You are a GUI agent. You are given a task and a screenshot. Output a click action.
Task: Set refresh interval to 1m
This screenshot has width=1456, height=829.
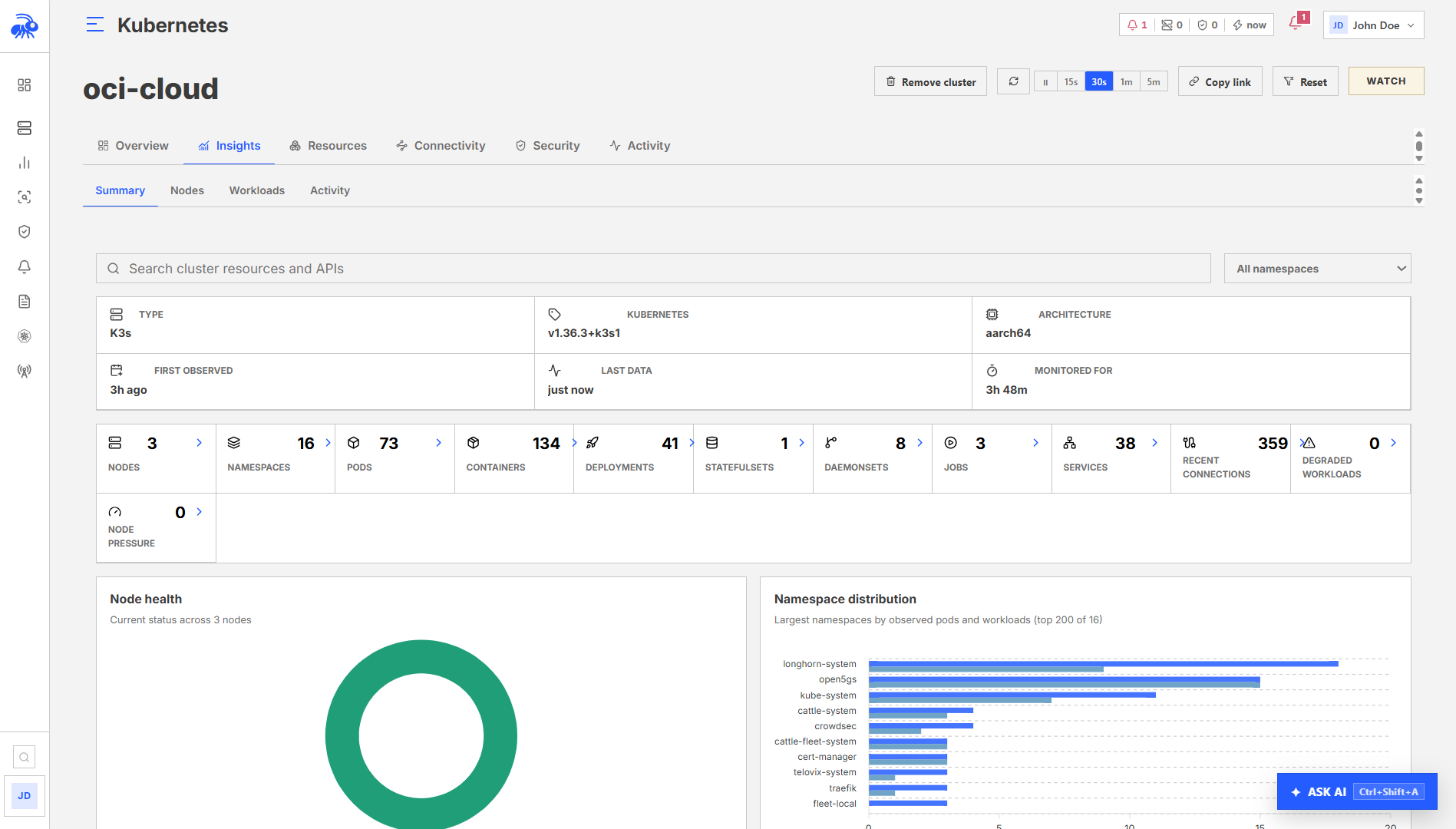(x=1126, y=82)
